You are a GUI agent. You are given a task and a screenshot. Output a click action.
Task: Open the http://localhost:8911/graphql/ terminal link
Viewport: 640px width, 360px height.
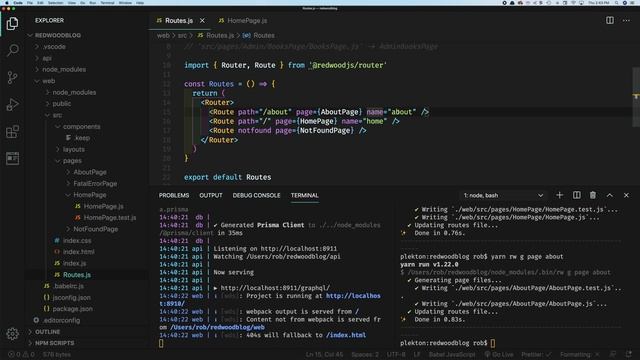[x=275, y=288]
